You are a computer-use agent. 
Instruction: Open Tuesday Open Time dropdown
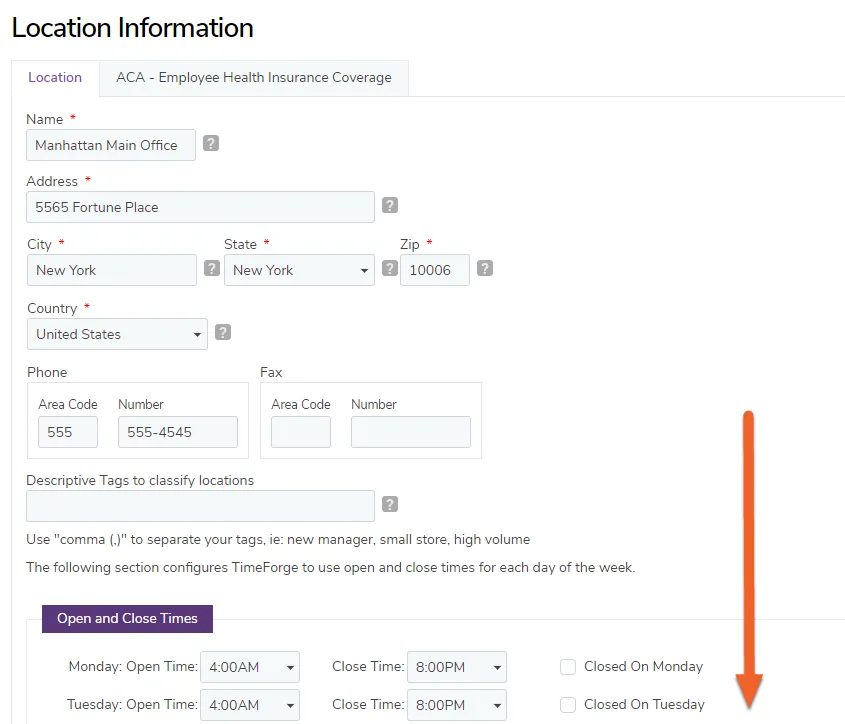250,705
